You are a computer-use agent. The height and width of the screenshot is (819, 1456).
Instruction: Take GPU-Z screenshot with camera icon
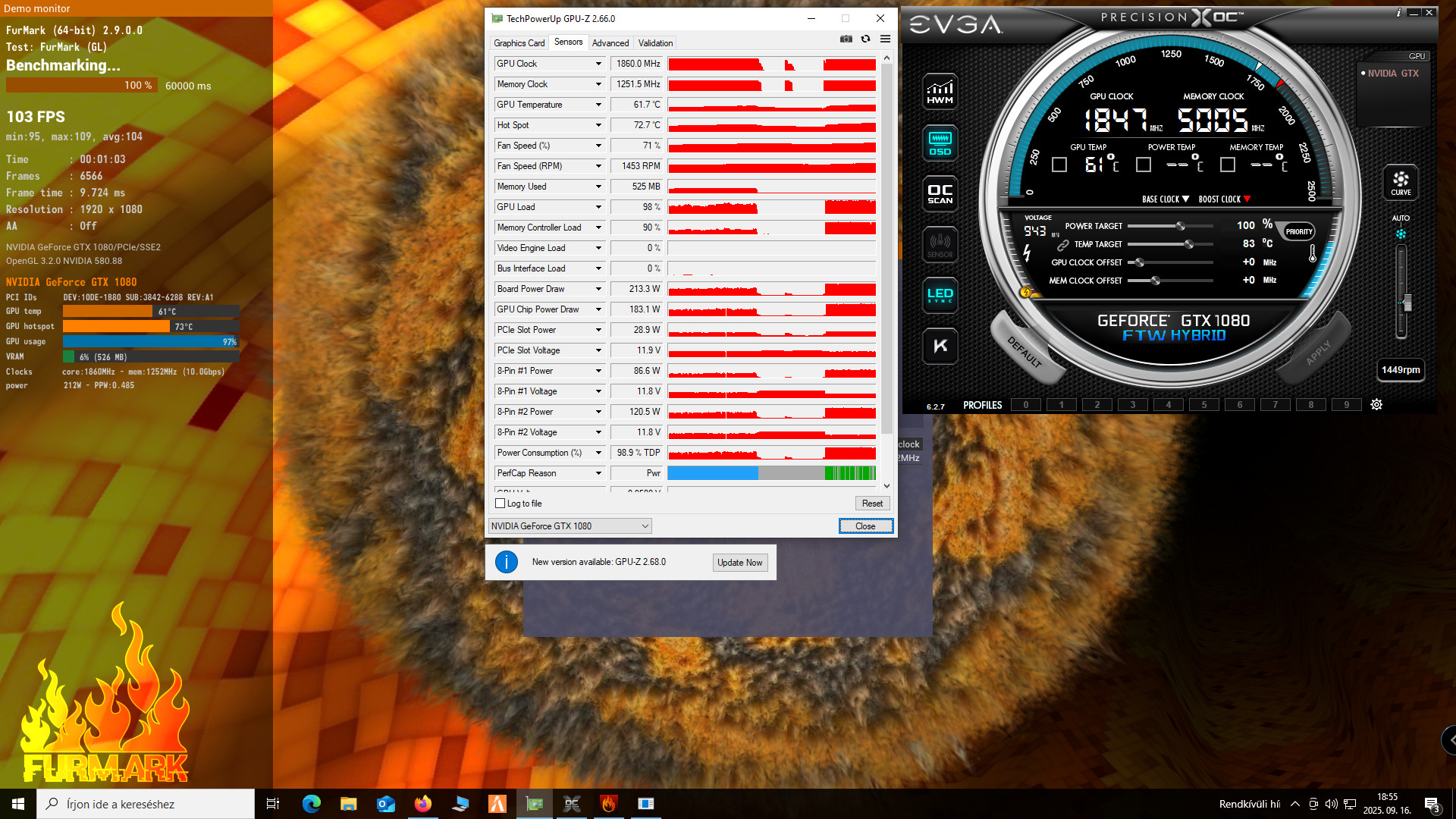(846, 39)
